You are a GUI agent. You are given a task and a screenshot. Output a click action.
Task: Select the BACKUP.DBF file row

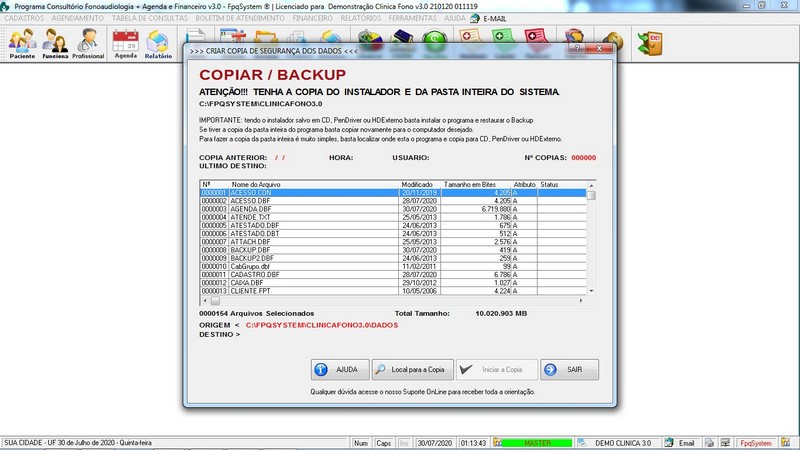click(x=393, y=250)
